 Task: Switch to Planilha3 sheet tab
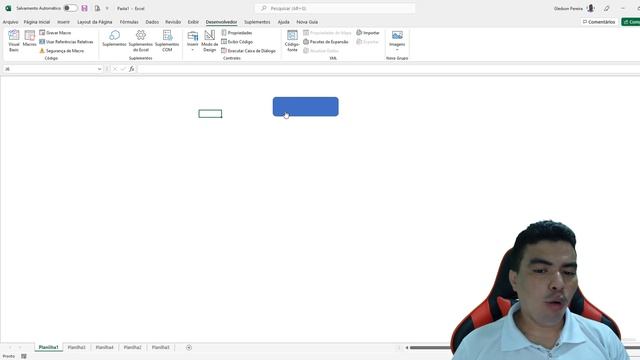77,347
